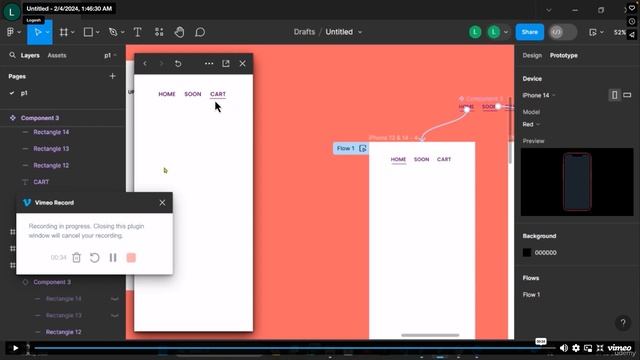Open the Present play icon
Viewport: 640px width, 360px height.
593,32
